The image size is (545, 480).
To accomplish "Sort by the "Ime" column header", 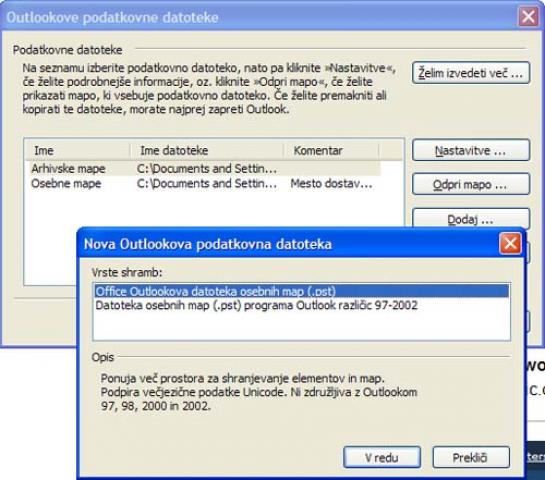I will [78, 150].
